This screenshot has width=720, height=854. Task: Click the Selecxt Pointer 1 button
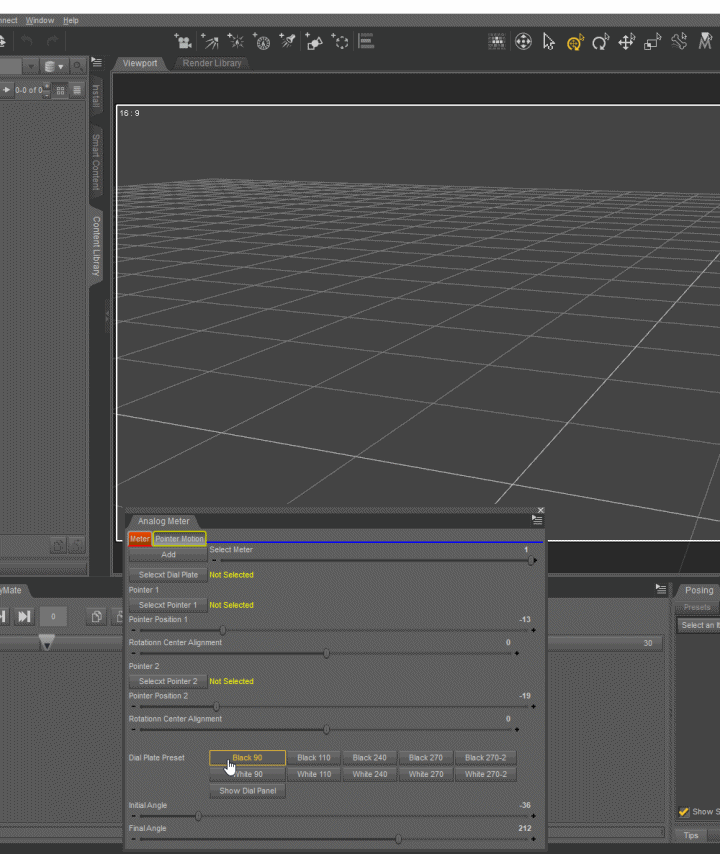click(x=168, y=605)
